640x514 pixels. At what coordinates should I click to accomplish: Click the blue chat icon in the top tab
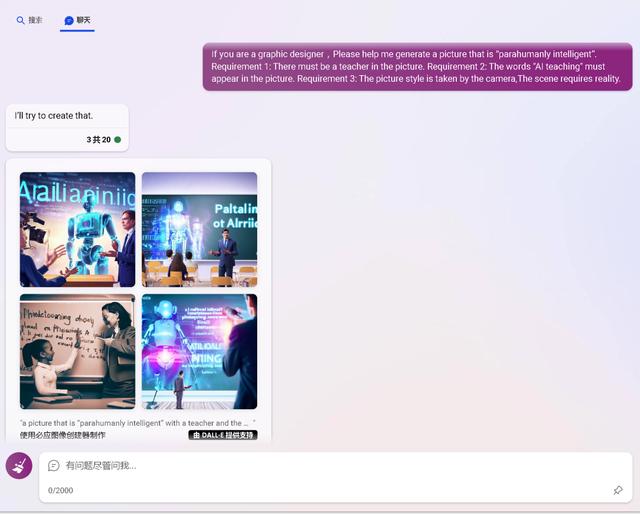click(x=69, y=20)
